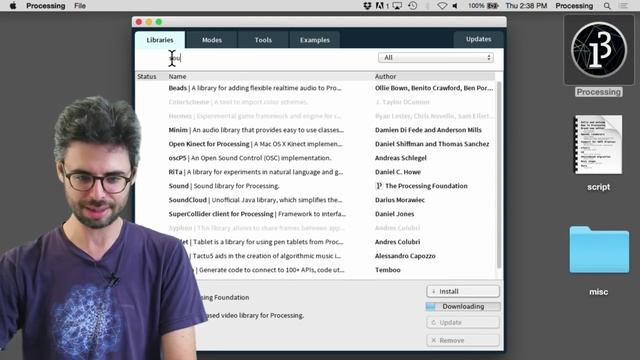640x360 pixels.
Task: Click the Install button
Action: click(463, 291)
